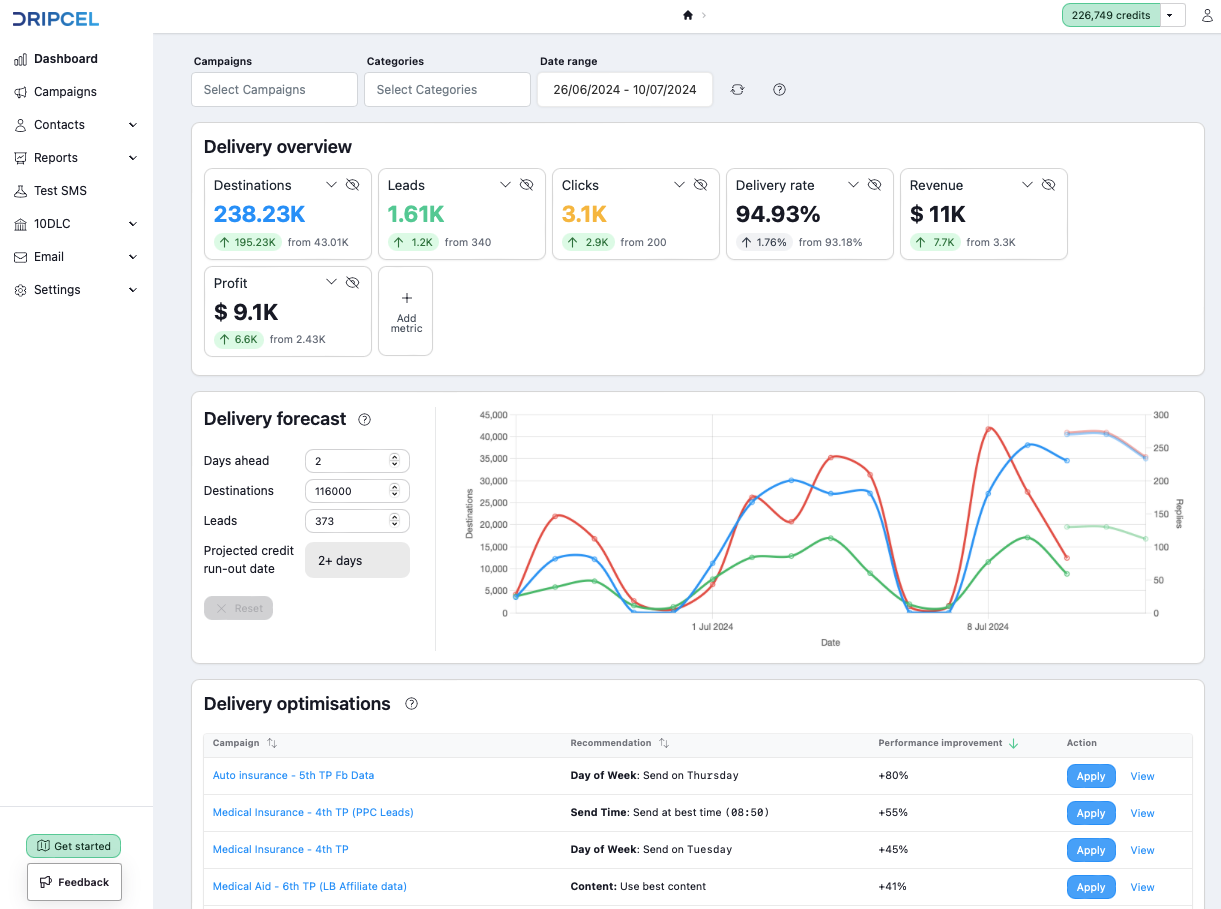This screenshot has height=909, width=1221.
Task: Hide the Destinations metric card
Action: pos(352,185)
